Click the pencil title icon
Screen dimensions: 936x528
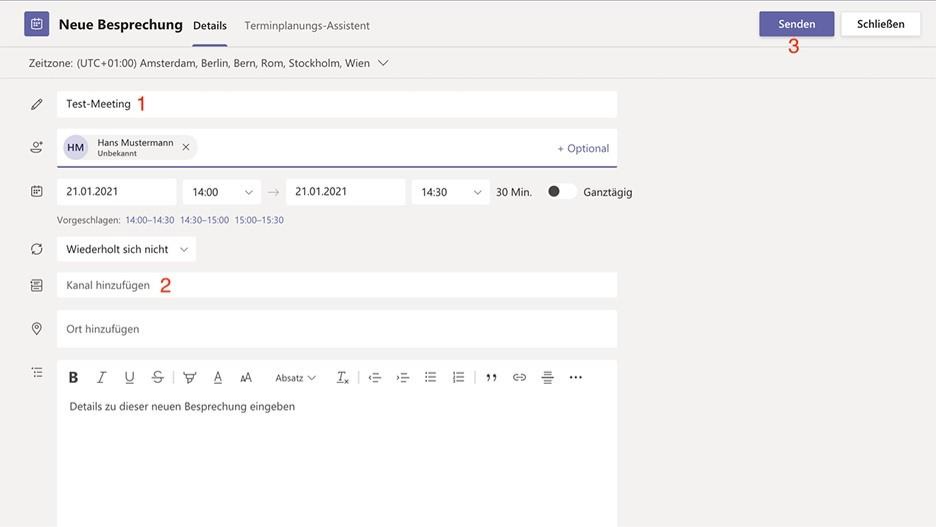click(x=36, y=104)
